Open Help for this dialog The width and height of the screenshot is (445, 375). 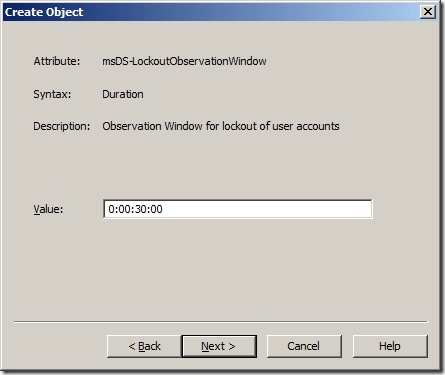click(390, 346)
